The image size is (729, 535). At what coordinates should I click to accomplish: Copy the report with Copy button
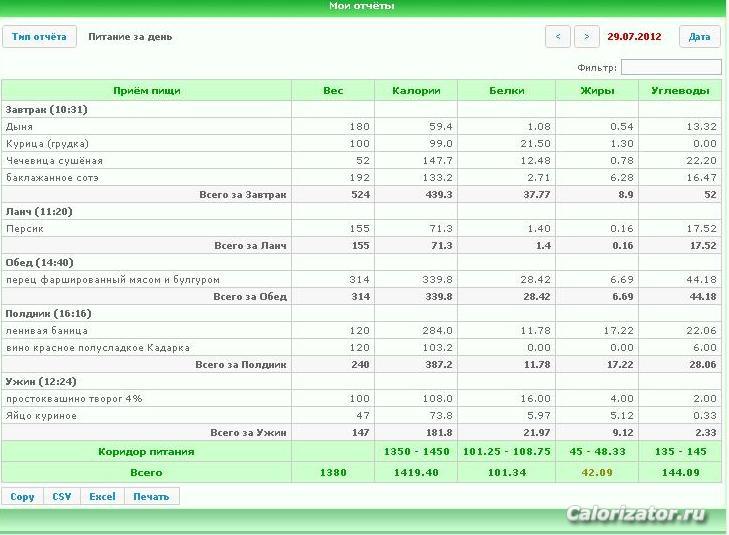(22, 496)
